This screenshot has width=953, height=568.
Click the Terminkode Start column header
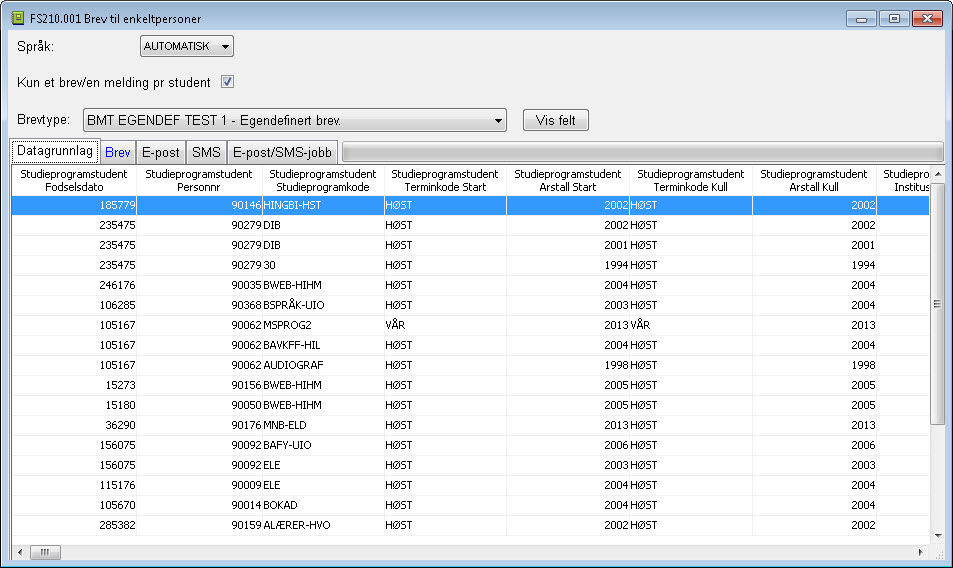tap(445, 180)
